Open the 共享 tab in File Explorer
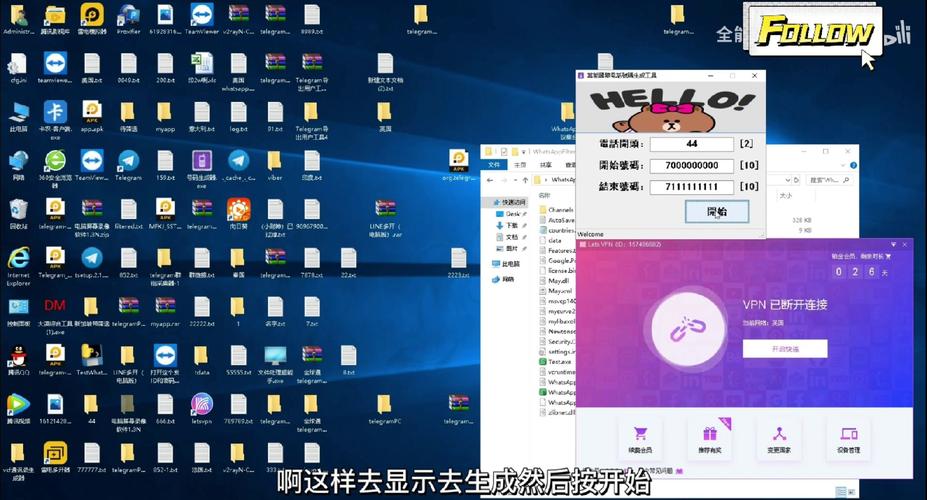Image resolution: width=927 pixels, height=500 pixels. (x=545, y=164)
